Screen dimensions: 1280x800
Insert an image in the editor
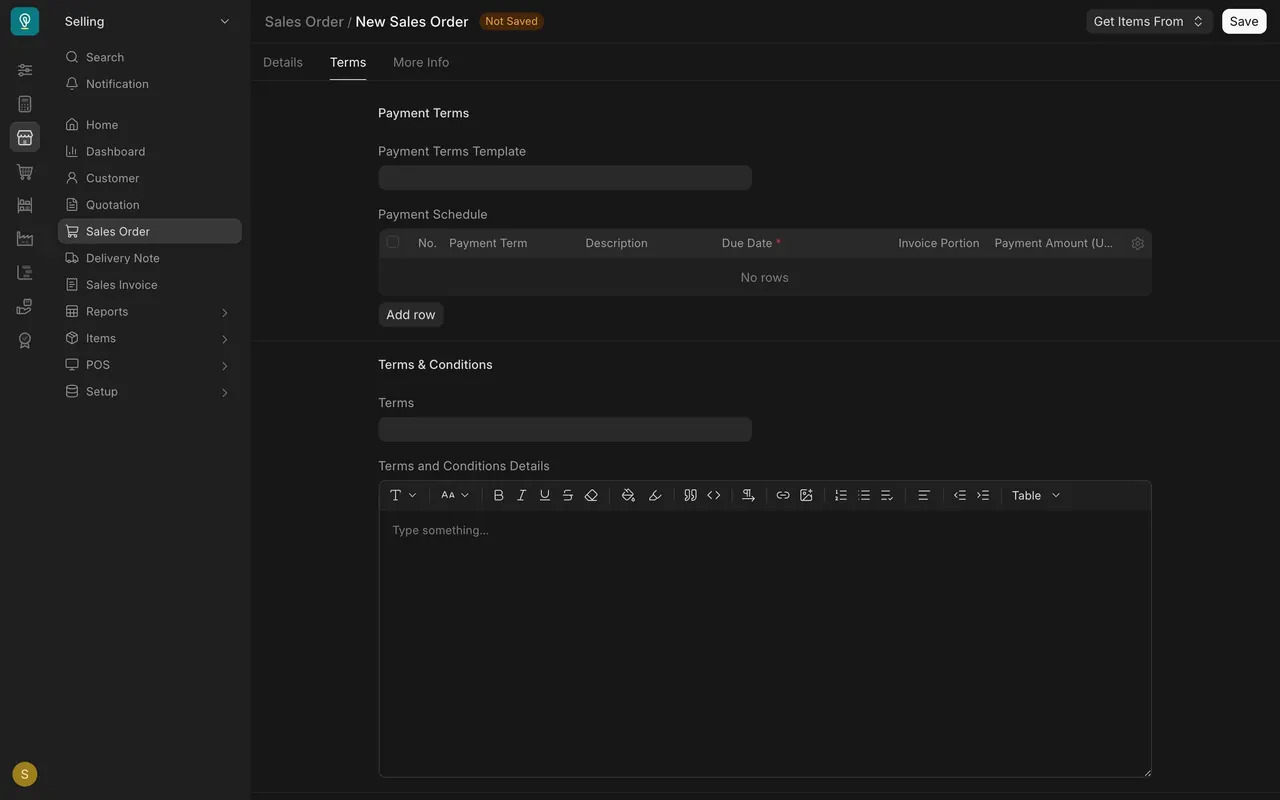806,495
